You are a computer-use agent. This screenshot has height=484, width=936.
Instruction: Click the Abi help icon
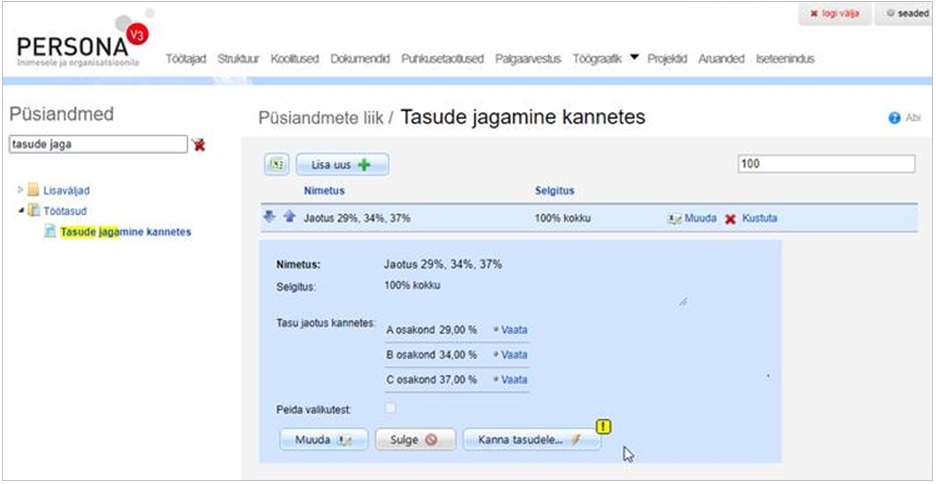895,118
